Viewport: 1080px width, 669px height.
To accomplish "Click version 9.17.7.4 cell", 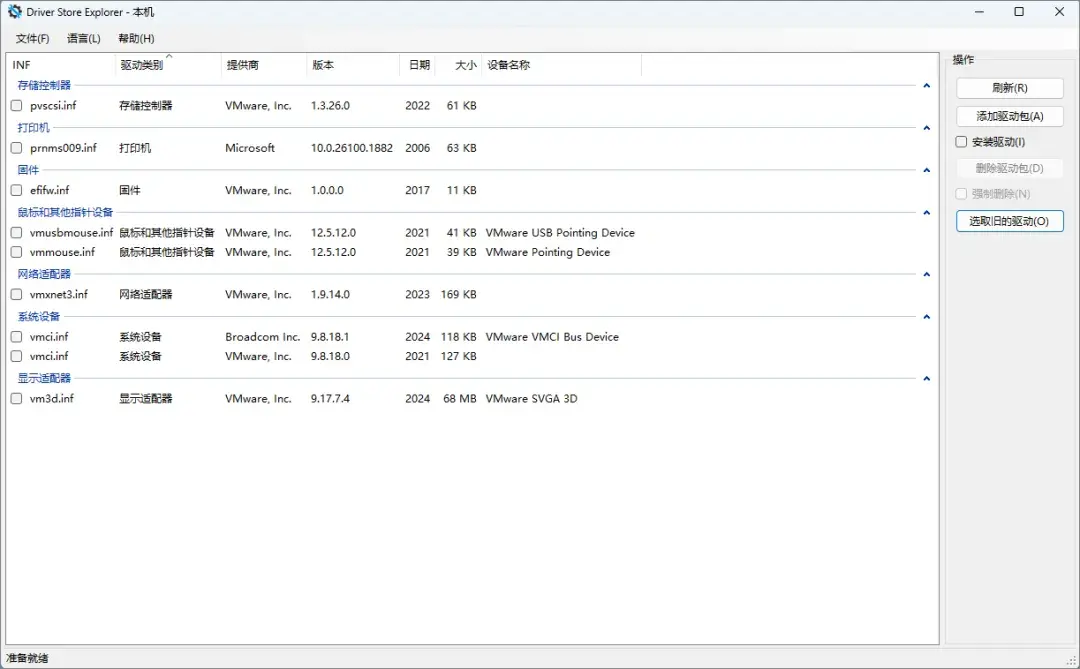I will click(330, 398).
